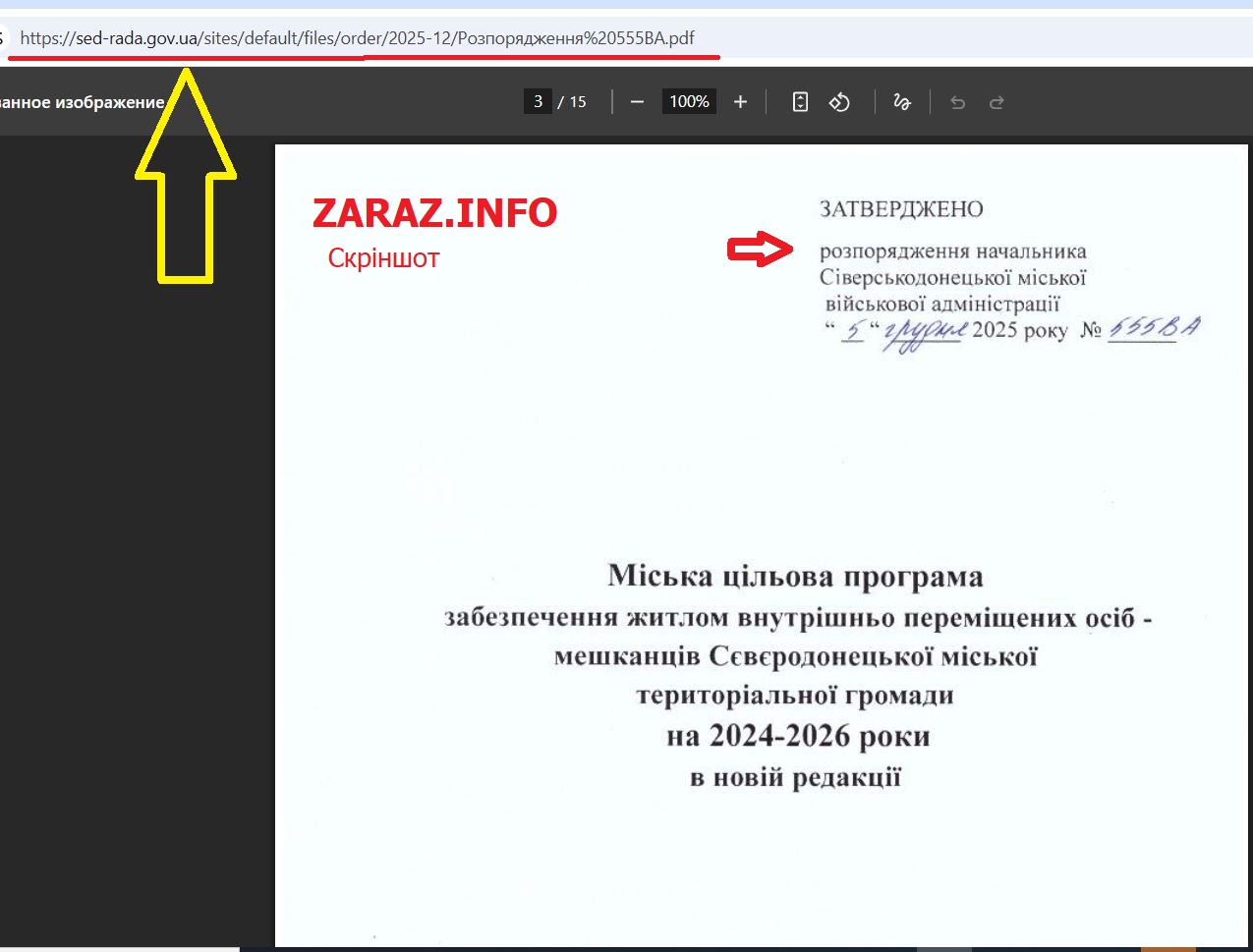Click the redo arrow in PDF toolbar
Screen dimensions: 1253x952
997,102
